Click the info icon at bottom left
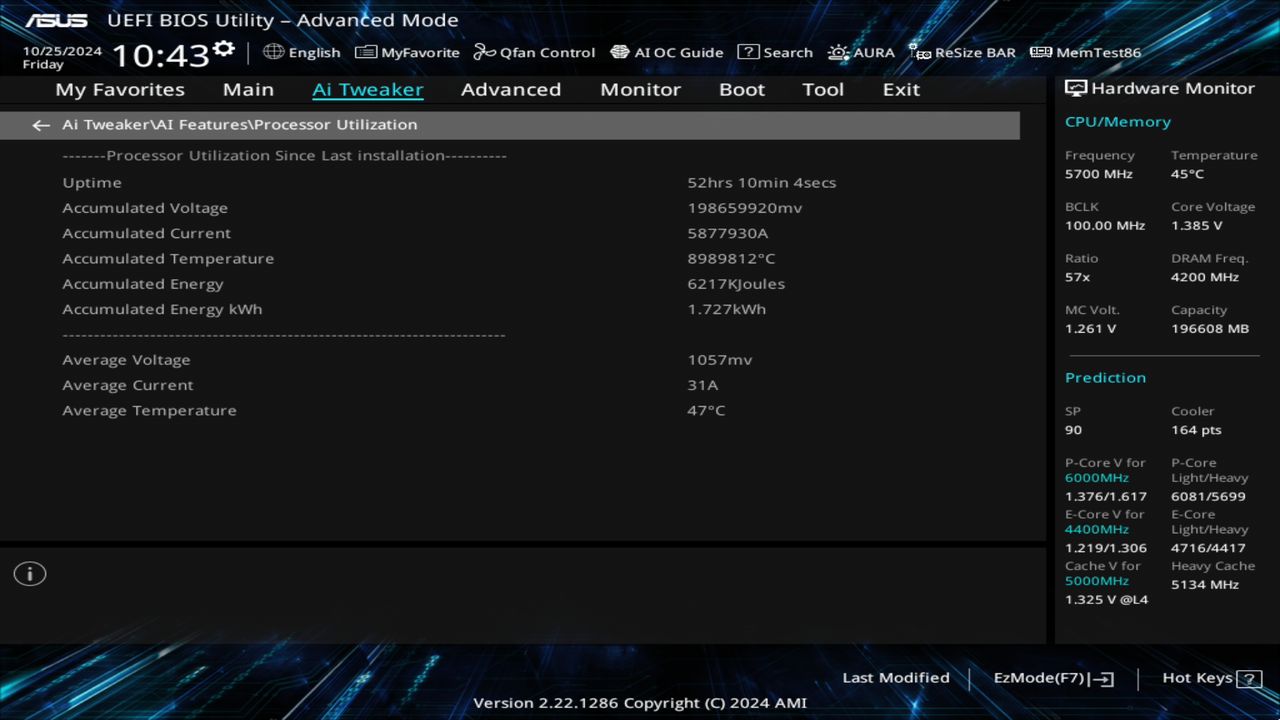This screenshot has height=720, width=1280. click(x=29, y=573)
